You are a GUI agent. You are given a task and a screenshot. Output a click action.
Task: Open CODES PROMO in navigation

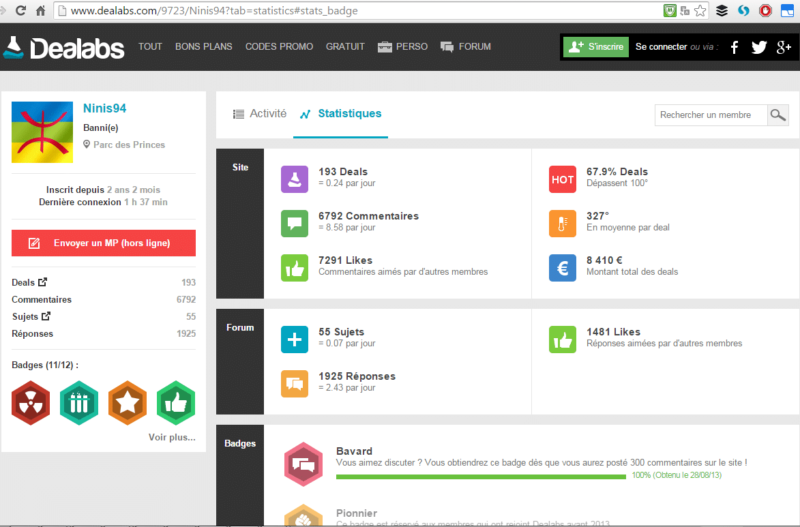[278, 47]
